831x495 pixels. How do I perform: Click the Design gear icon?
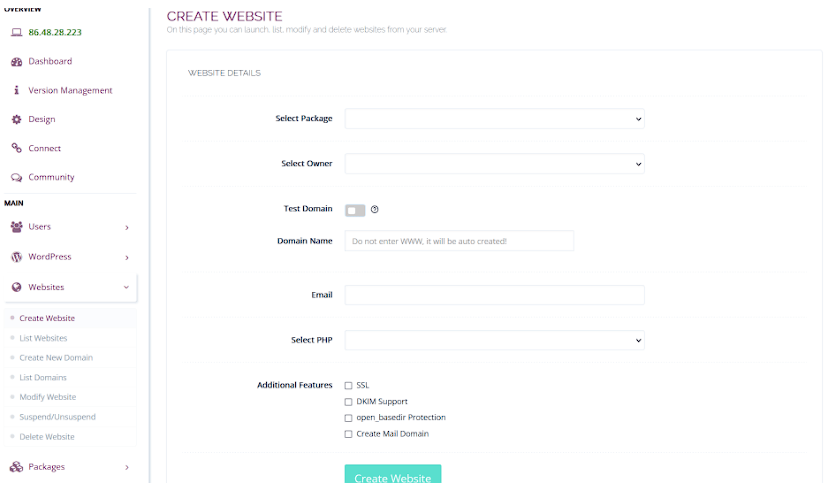coord(16,119)
